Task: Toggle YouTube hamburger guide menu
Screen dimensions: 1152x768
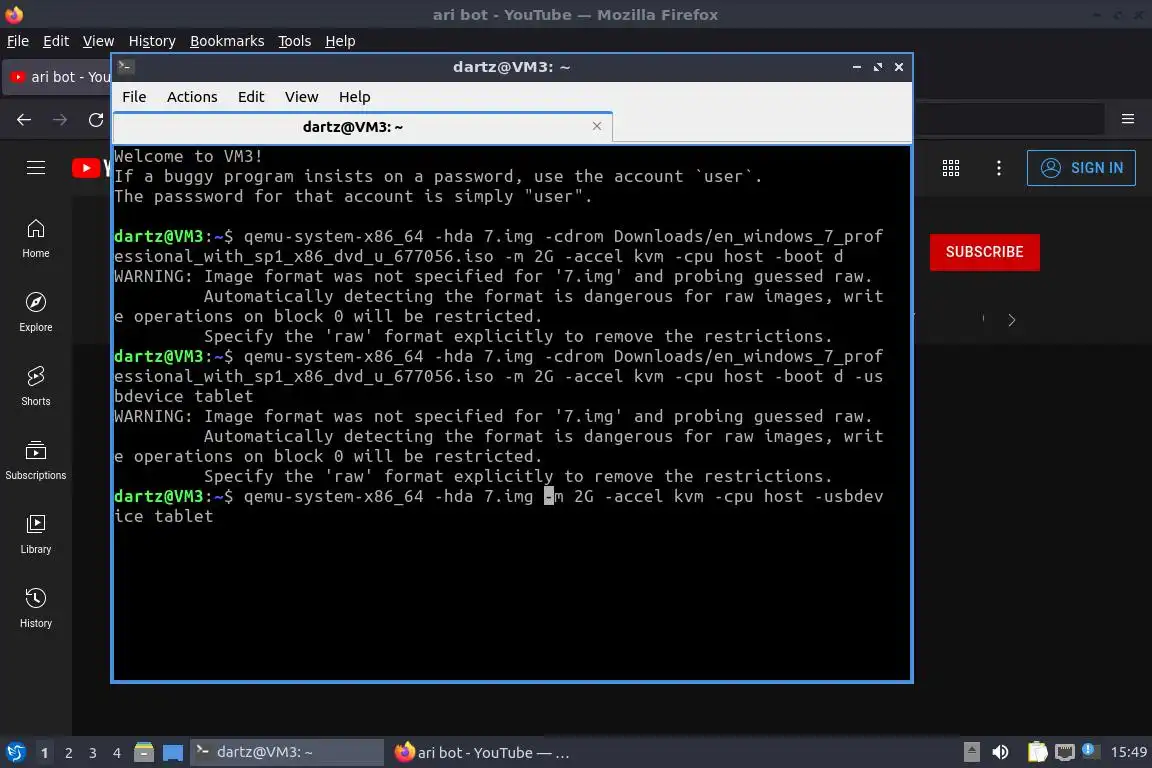Action: [35, 168]
